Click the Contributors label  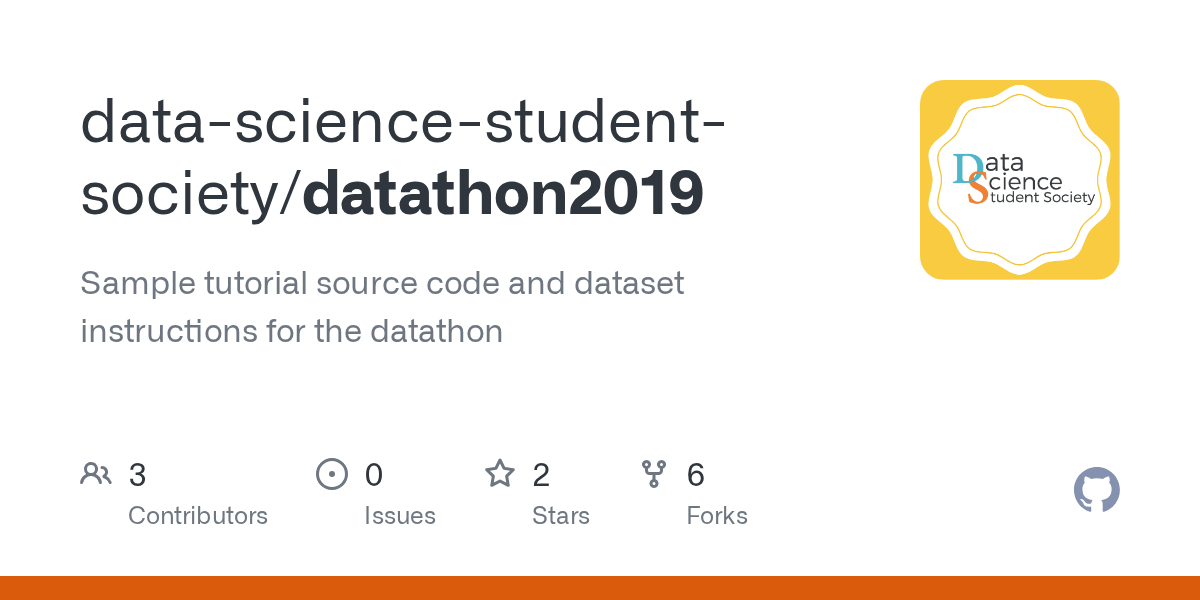(x=198, y=516)
